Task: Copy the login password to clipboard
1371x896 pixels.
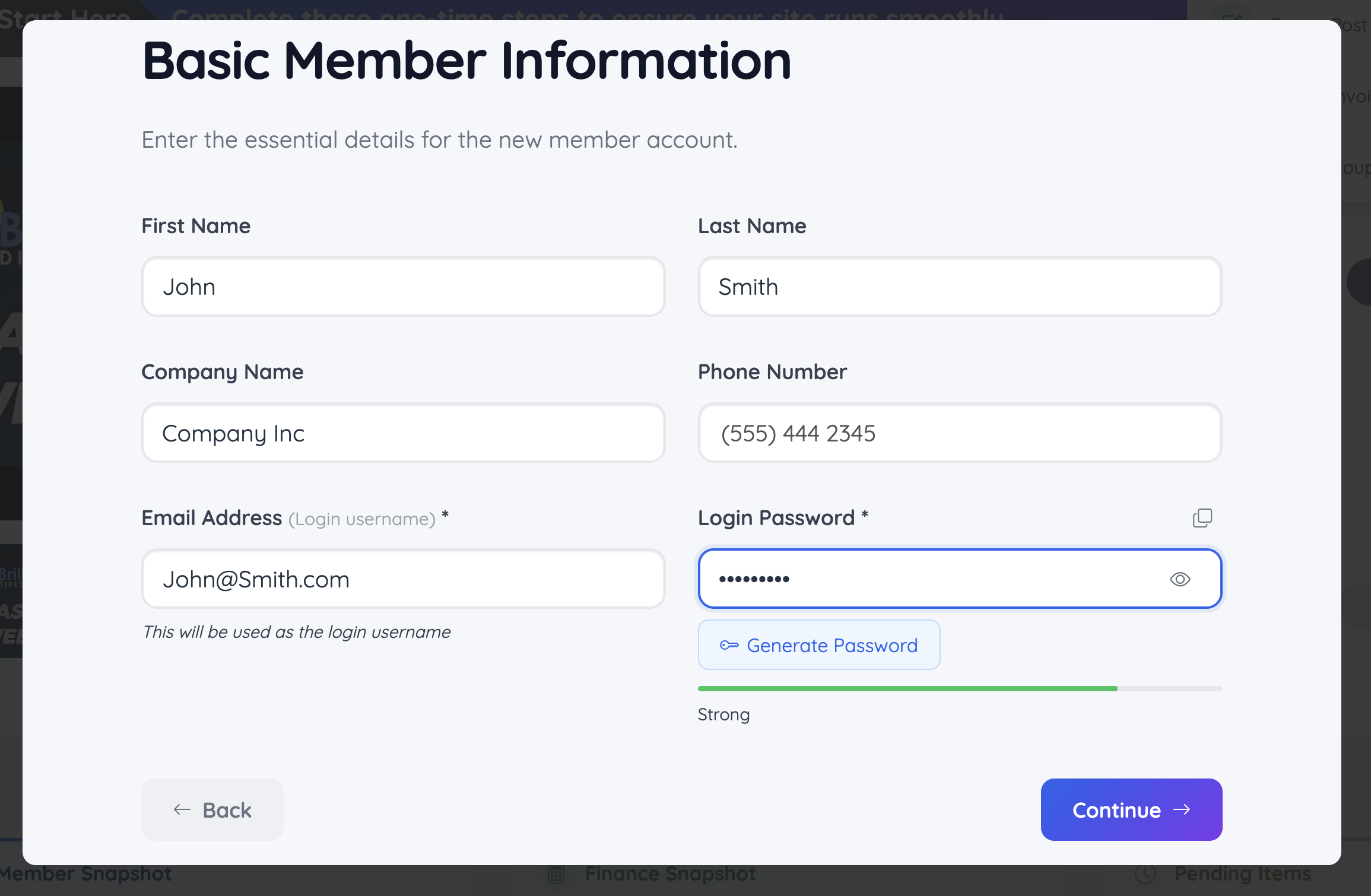Action: [1202, 518]
